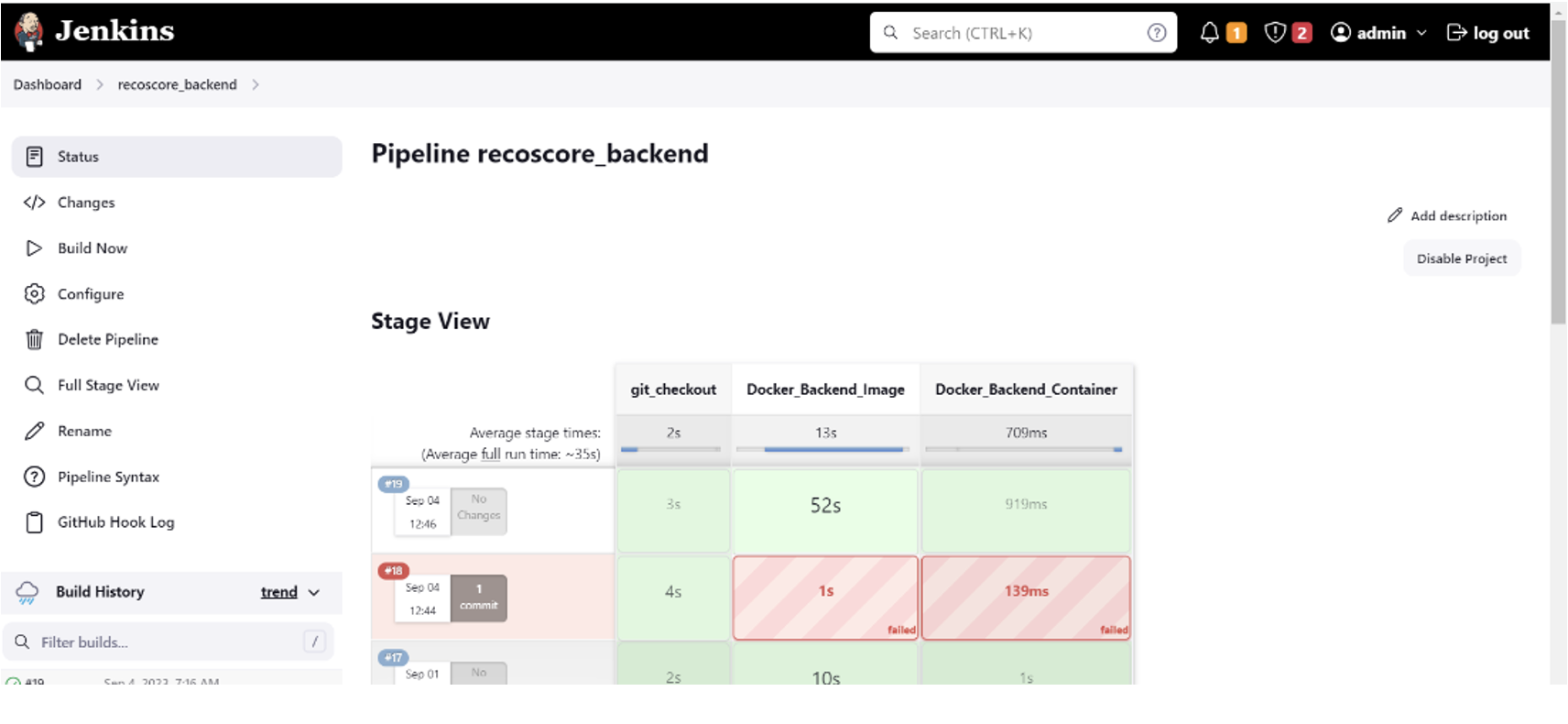The image size is (1568, 724).
Task: Click the Filter builds input field
Action: point(169,642)
